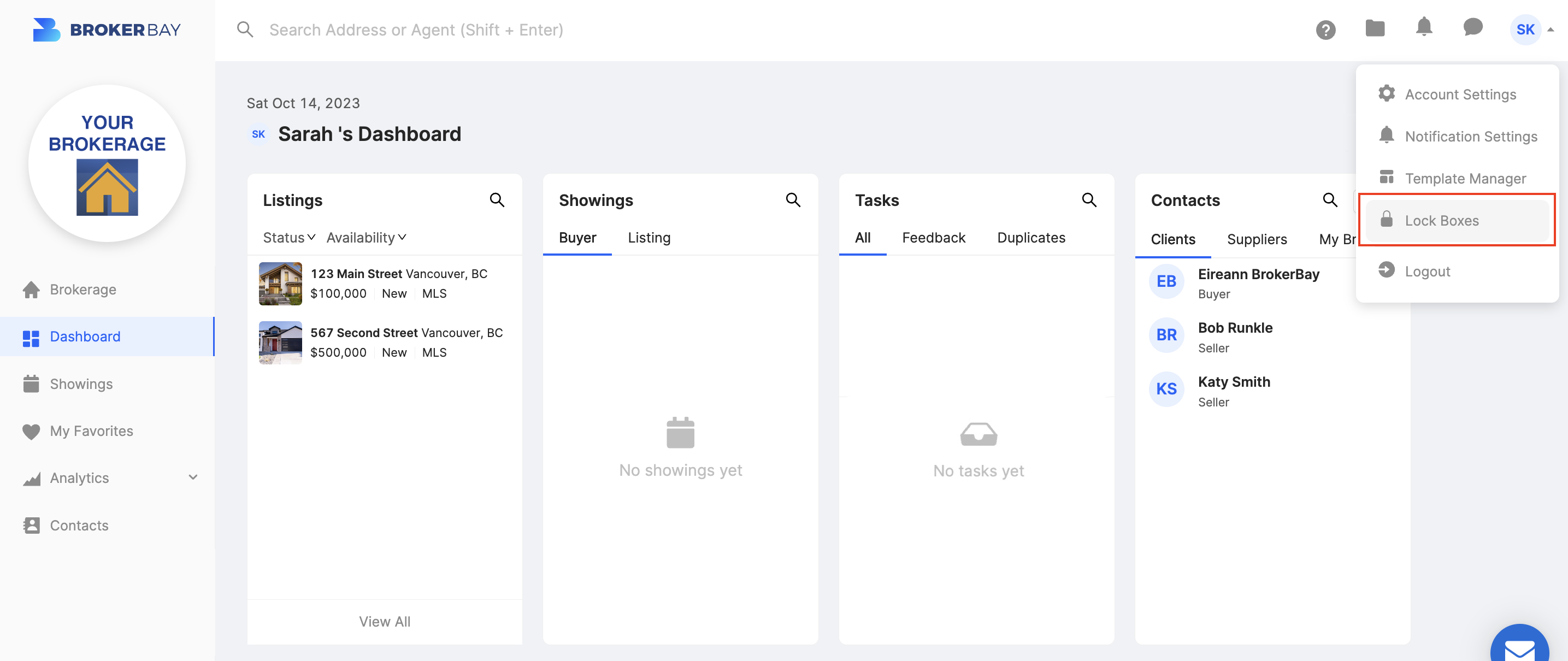Click the My Favorites heart icon
The height and width of the screenshot is (661, 1568).
pos(31,432)
